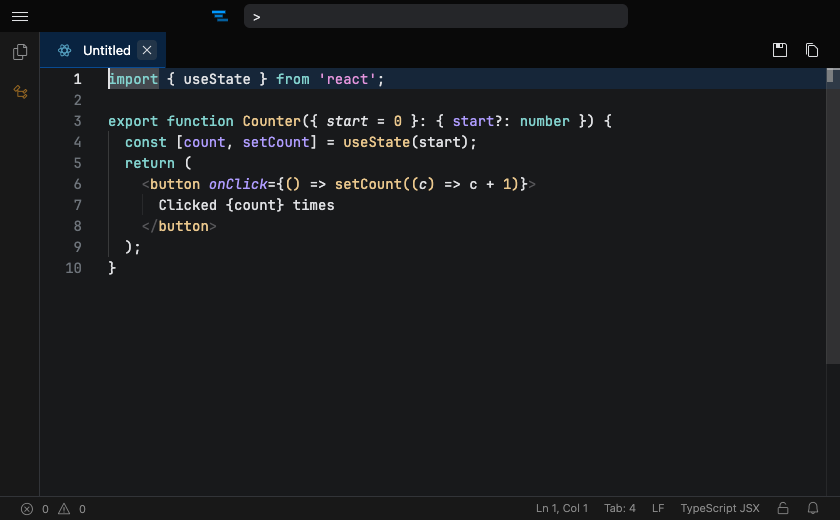Toggle the read-only lock icon

(783, 508)
